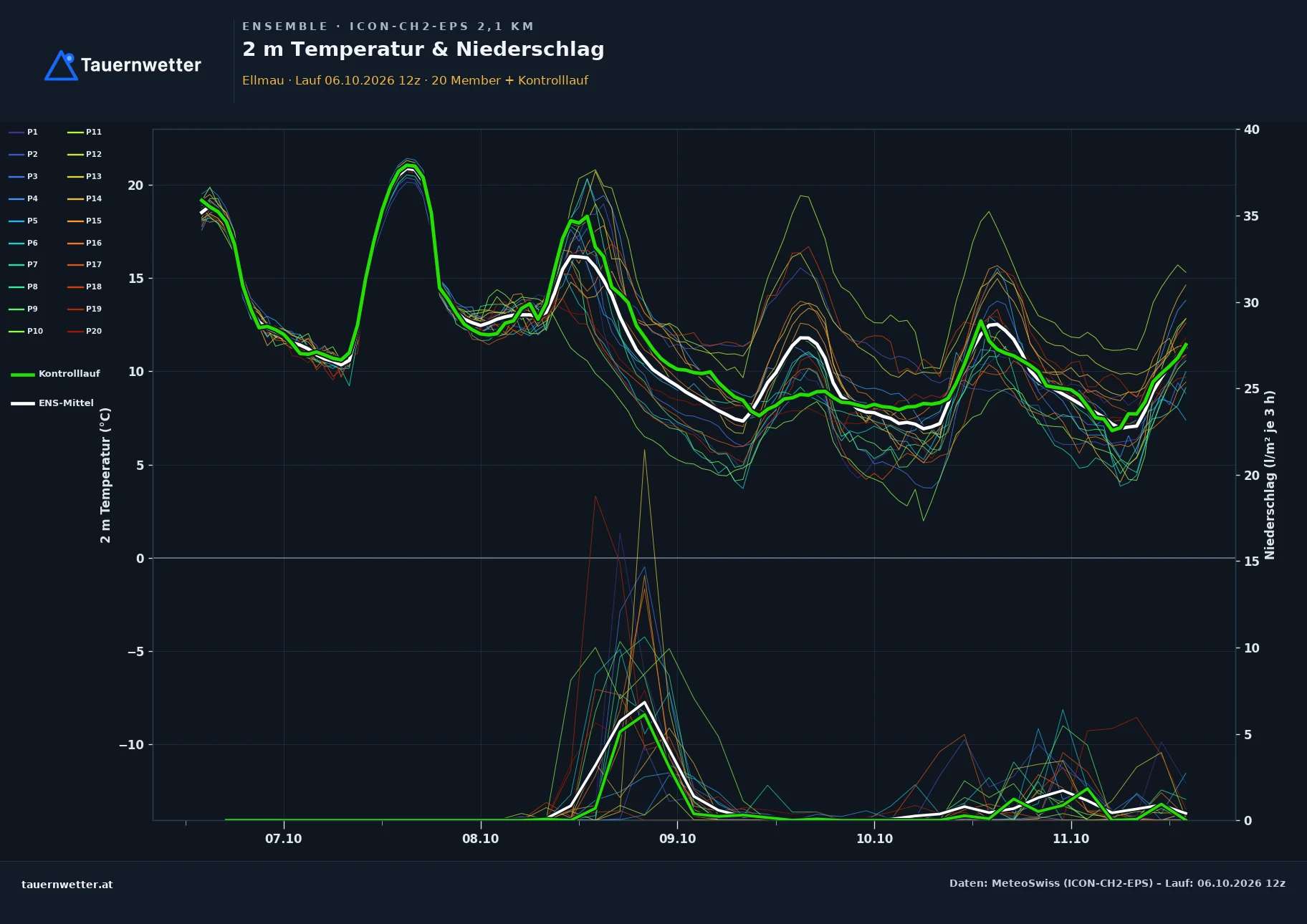
Task: Click the ENSEMBLE ICON-CH2-EPS header text
Action: point(388,27)
